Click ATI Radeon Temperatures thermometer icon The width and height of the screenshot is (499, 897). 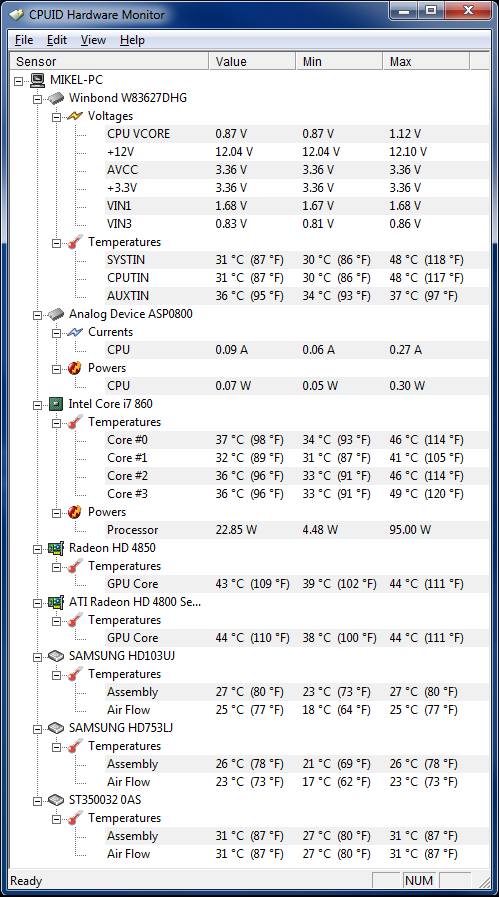pyautogui.click(x=75, y=620)
